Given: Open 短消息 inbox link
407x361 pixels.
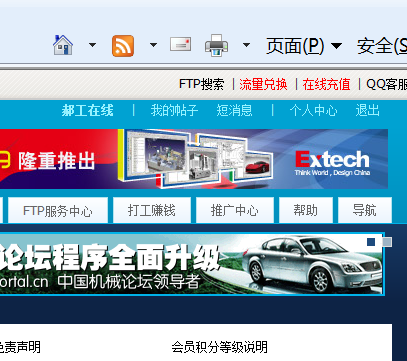Looking at the screenshot, I should (234, 110).
